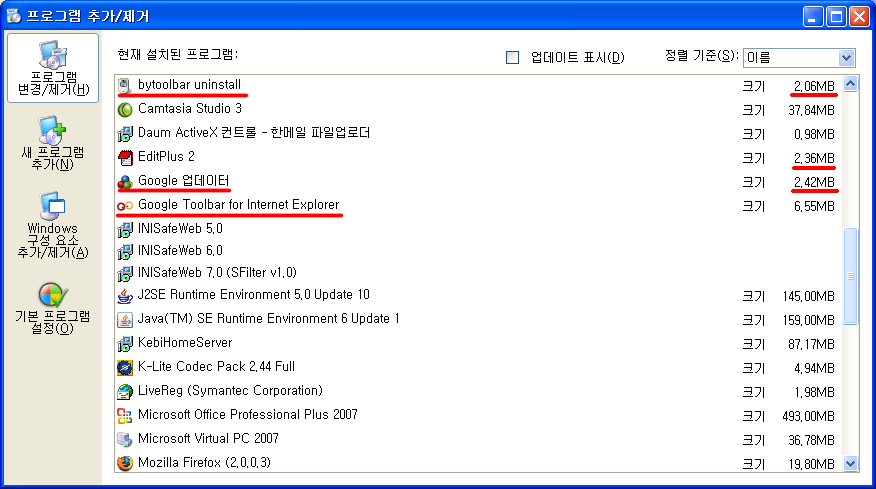Click the INISafeWeb 7.0 icon
The height and width of the screenshot is (489, 876).
125,273
